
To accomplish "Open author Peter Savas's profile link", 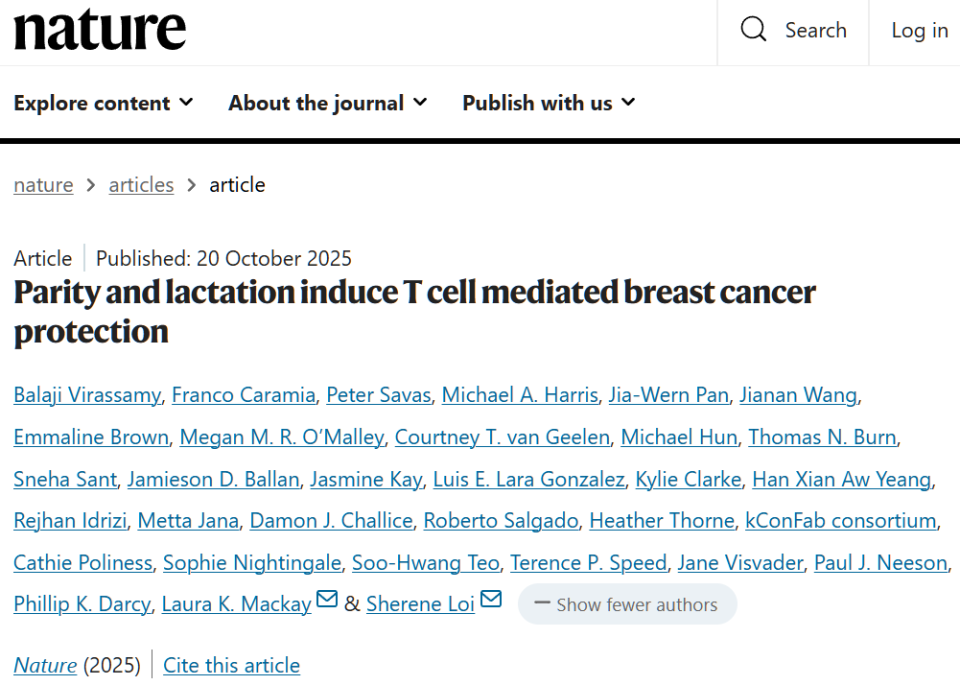I will point(379,395).
